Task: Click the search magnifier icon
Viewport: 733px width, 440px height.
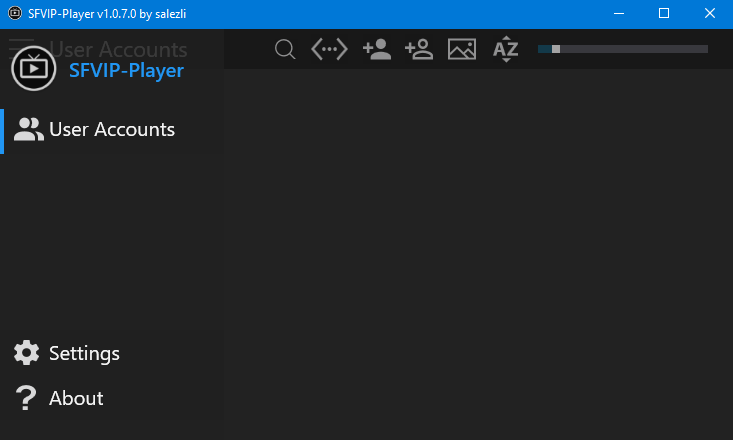Action: [285, 49]
